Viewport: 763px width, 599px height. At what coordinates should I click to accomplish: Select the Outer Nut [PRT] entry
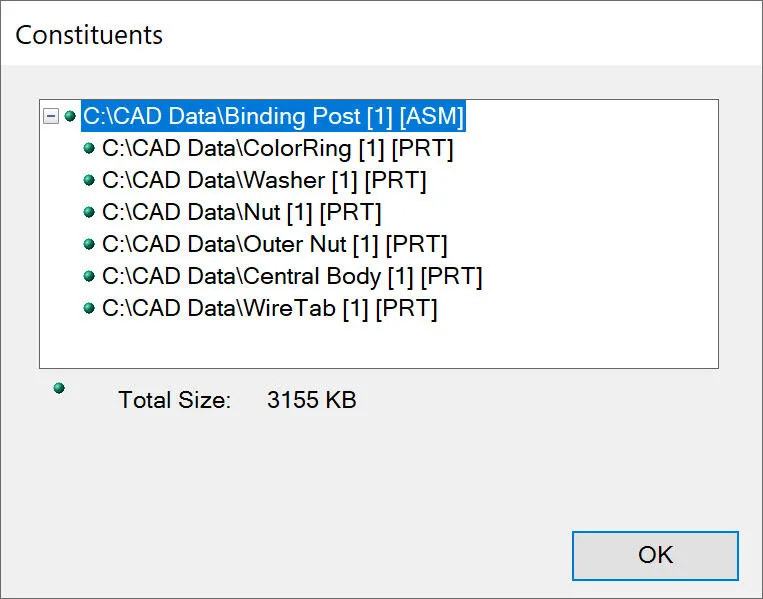coord(274,244)
